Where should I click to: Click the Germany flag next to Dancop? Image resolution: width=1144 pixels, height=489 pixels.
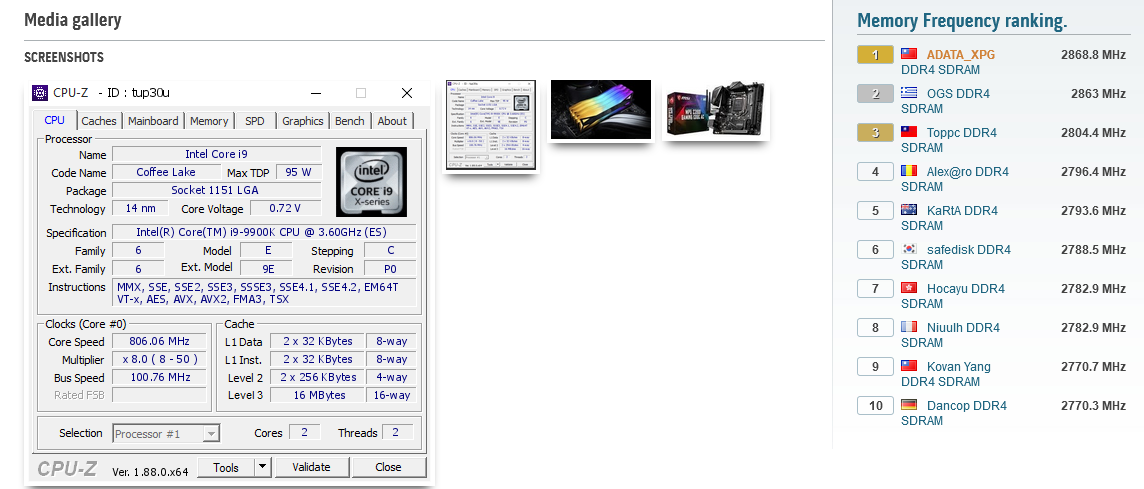coord(908,404)
